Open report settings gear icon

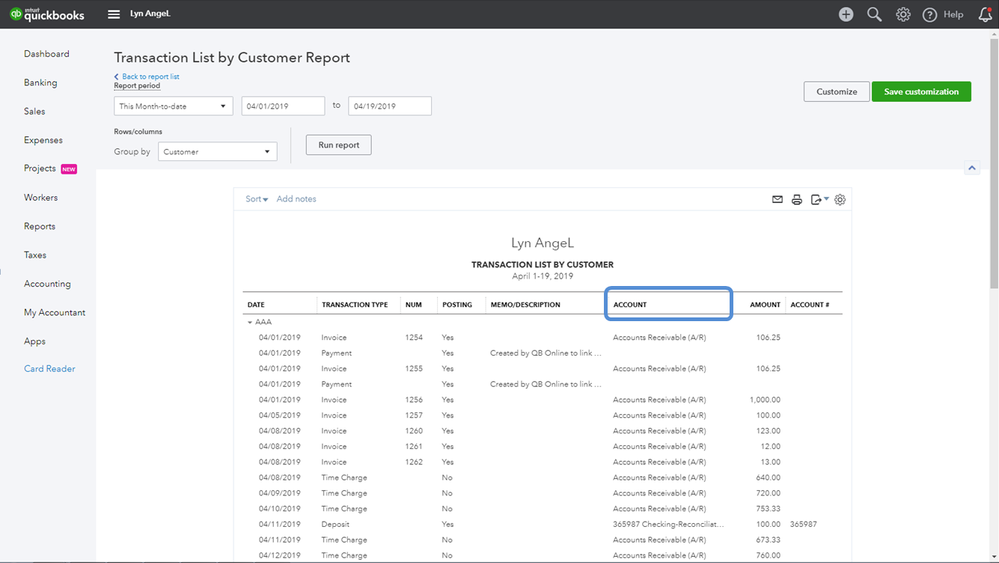840,199
